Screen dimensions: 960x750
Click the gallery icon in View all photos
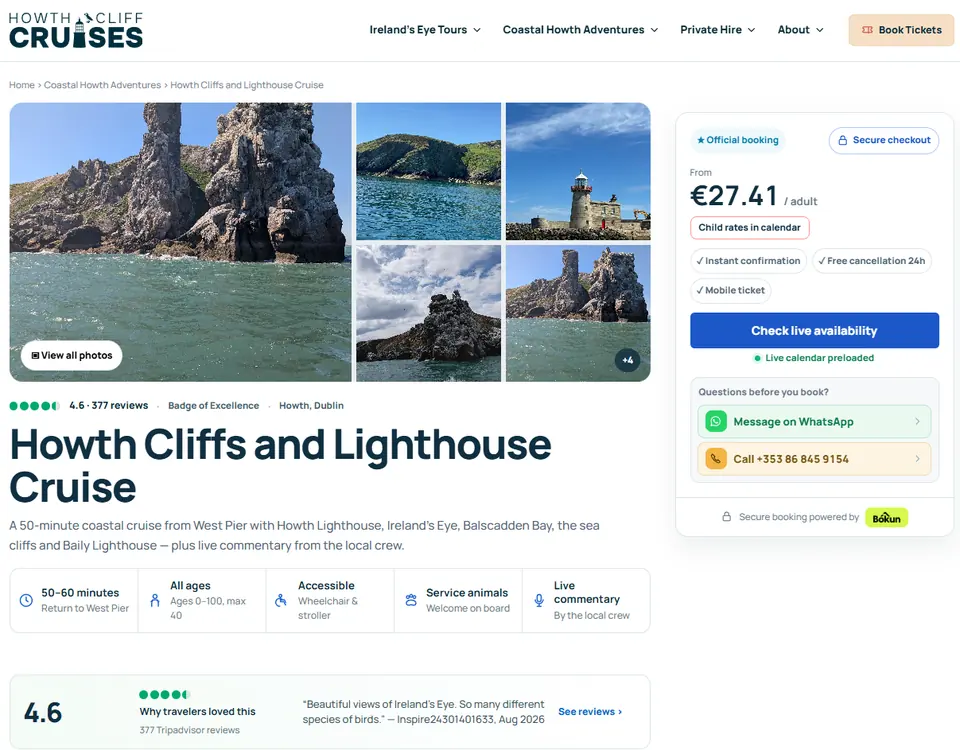[x=35, y=355]
